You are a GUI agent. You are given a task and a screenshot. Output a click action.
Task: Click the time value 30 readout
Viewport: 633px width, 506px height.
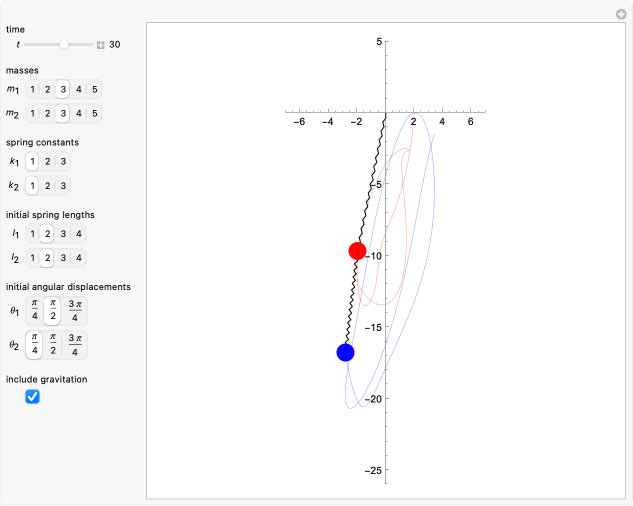115,45
